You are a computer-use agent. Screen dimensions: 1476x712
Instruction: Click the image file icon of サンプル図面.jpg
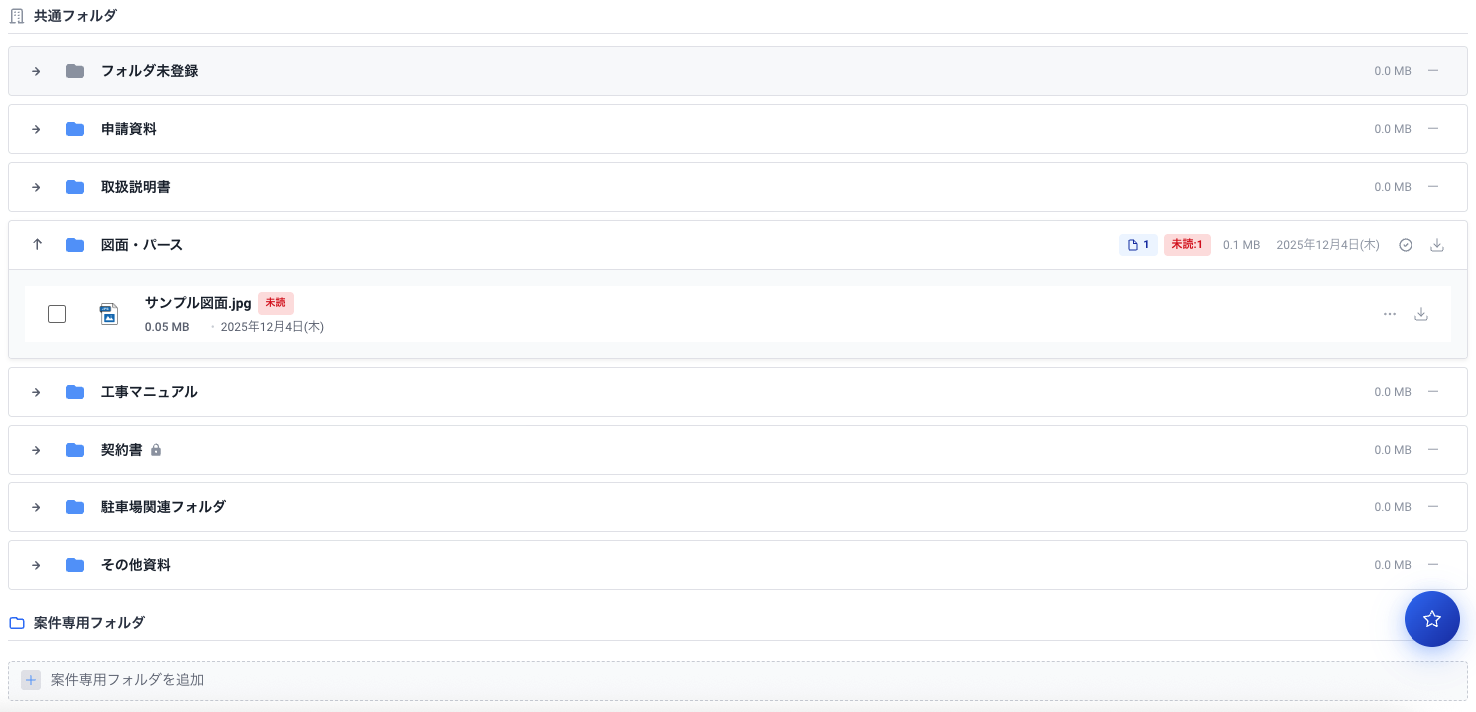[109, 314]
